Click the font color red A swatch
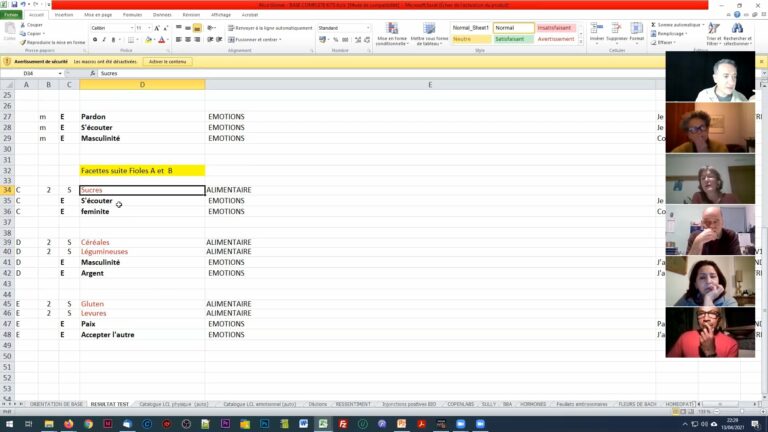The width and height of the screenshot is (768, 432). (161, 40)
